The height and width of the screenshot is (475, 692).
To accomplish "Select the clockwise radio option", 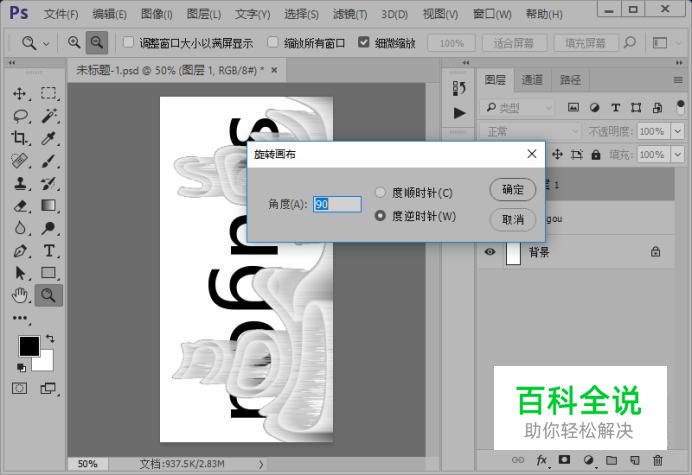I will point(380,192).
